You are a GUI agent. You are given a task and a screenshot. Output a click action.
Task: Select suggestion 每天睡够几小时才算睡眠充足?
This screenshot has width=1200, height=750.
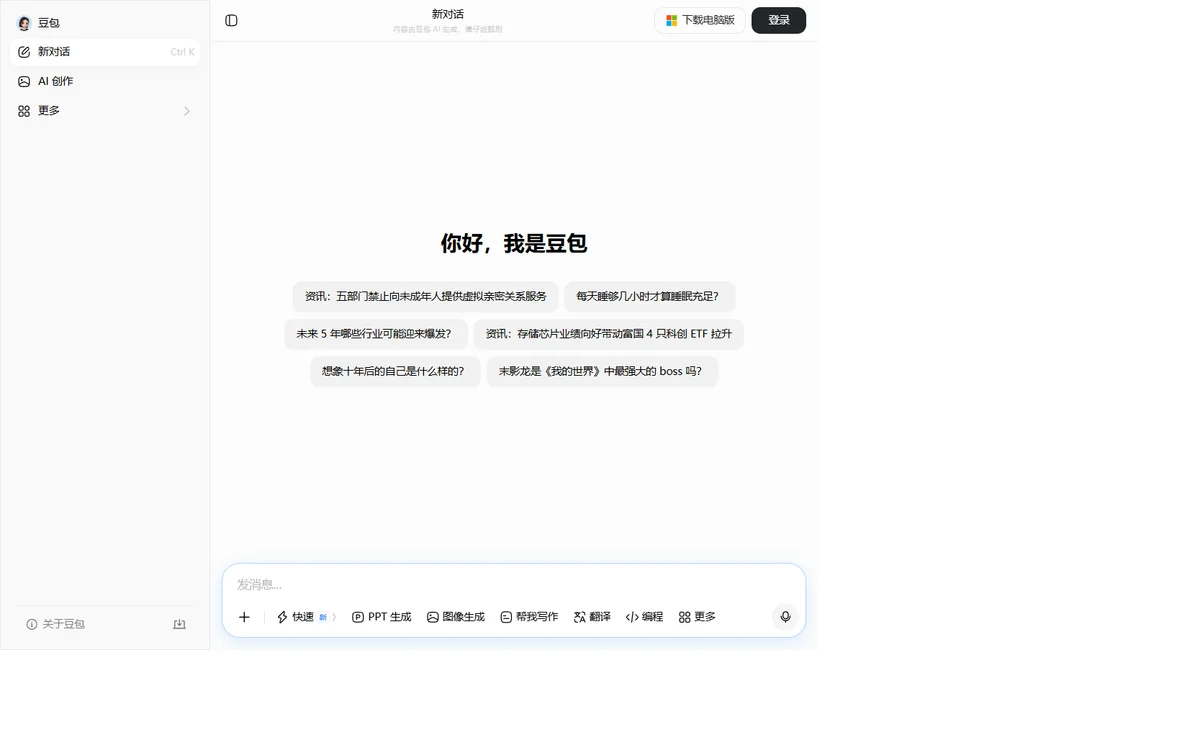(649, 297)
